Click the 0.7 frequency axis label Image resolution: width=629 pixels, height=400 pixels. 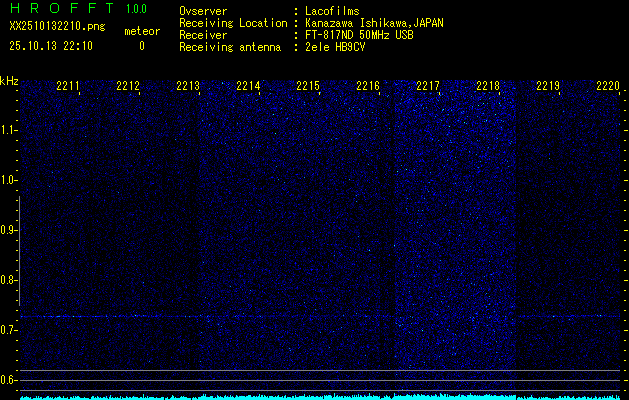click(x=9, y=330)
